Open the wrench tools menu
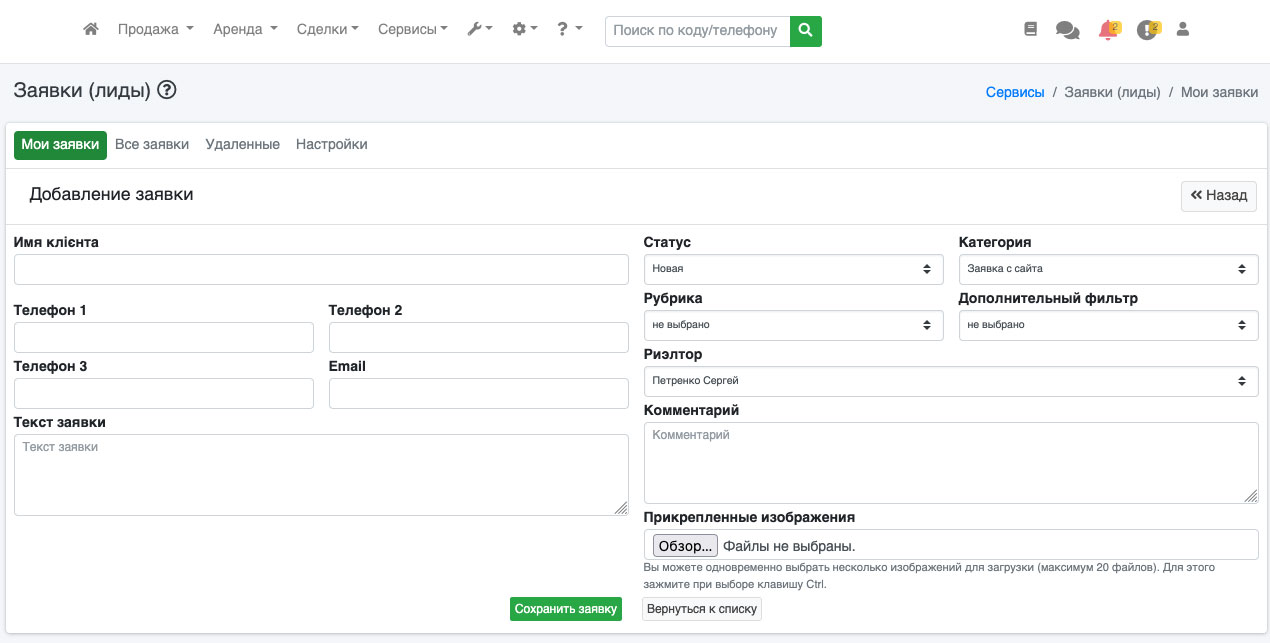 click(x=479, y=30)
